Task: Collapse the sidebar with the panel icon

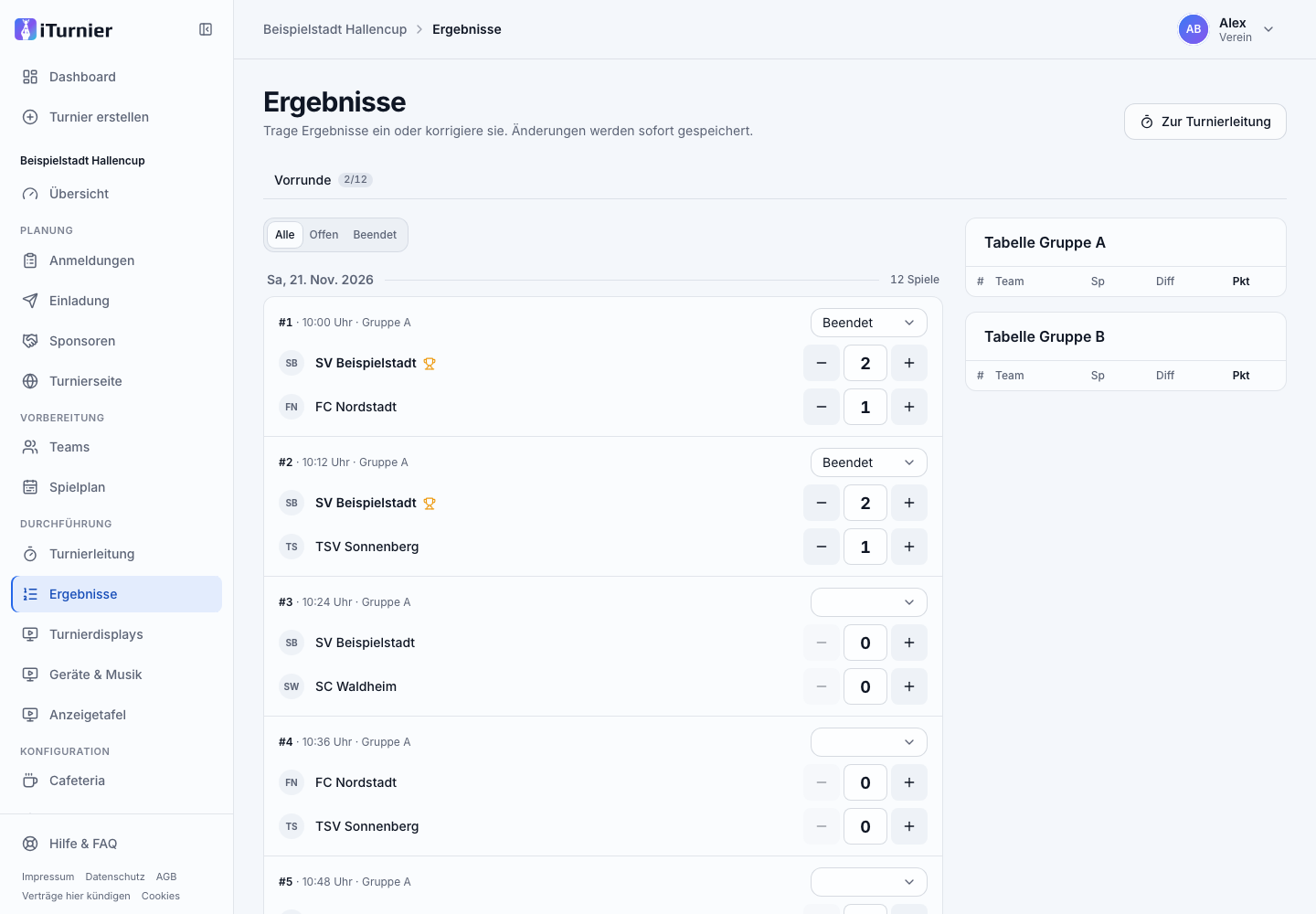Action: coord(206,29)
